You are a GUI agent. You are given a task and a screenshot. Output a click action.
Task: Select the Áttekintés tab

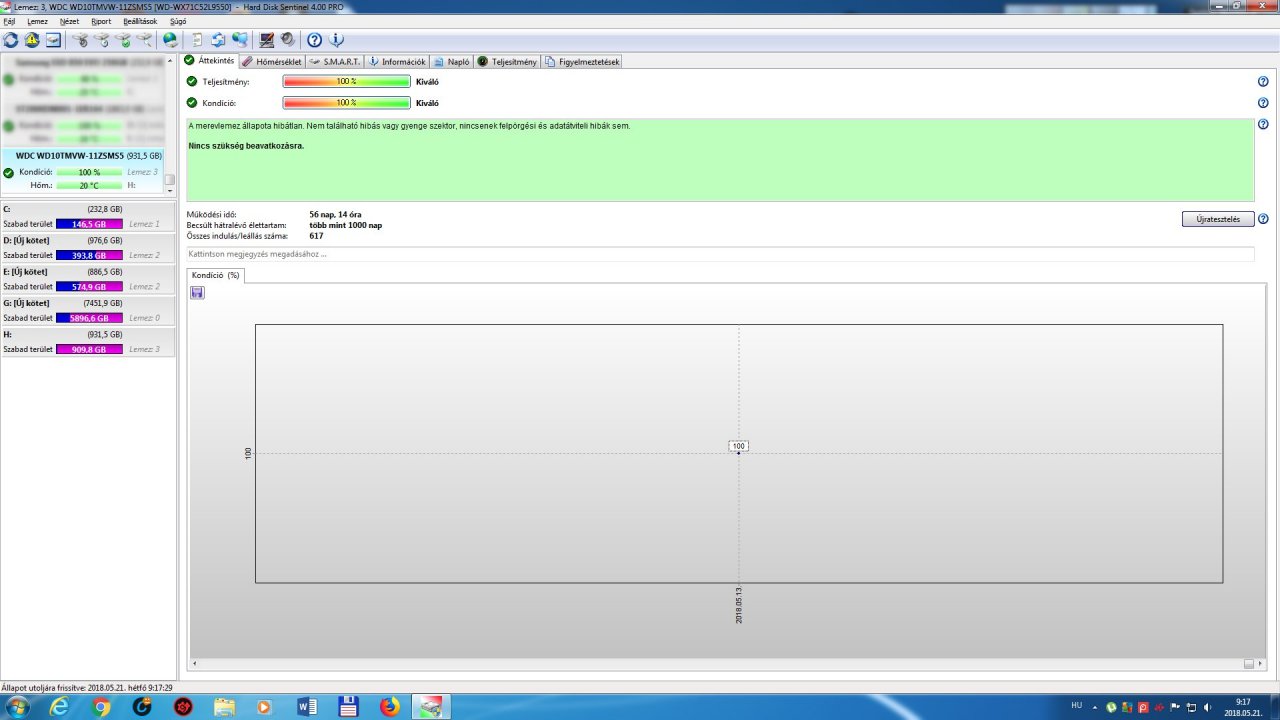click(210, 61)
